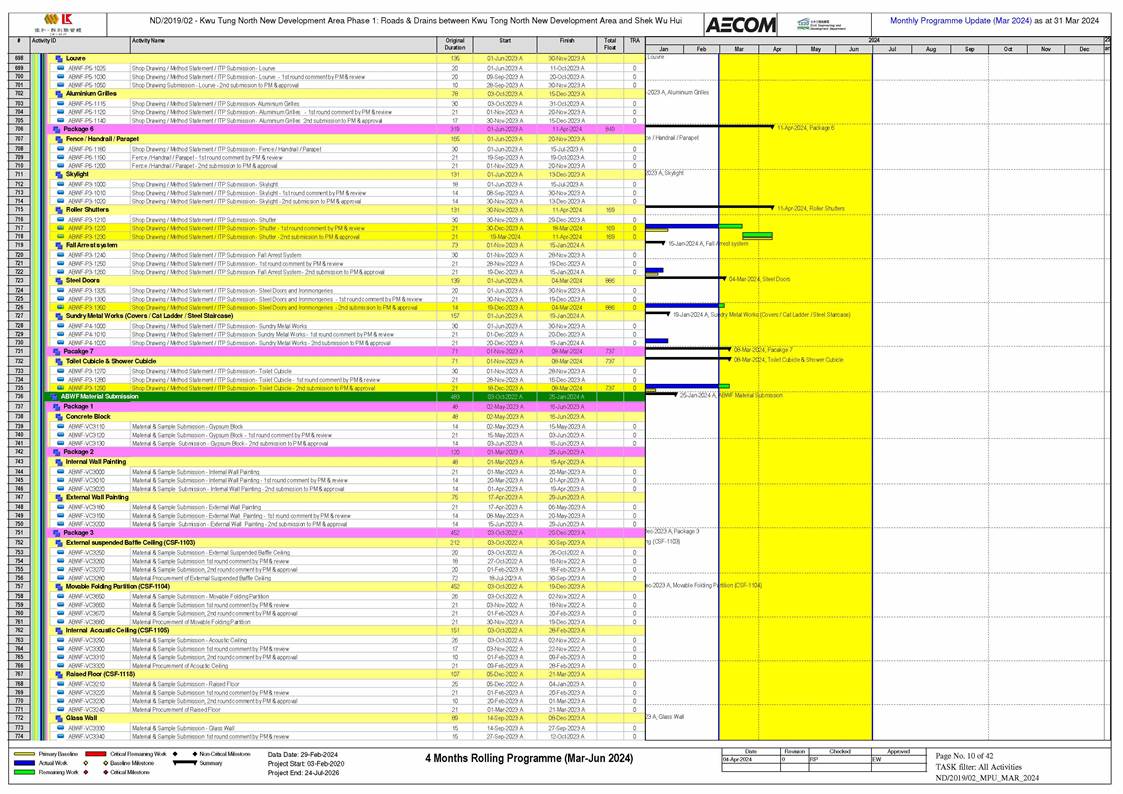Click the Activity Name column header

(148, 41)
